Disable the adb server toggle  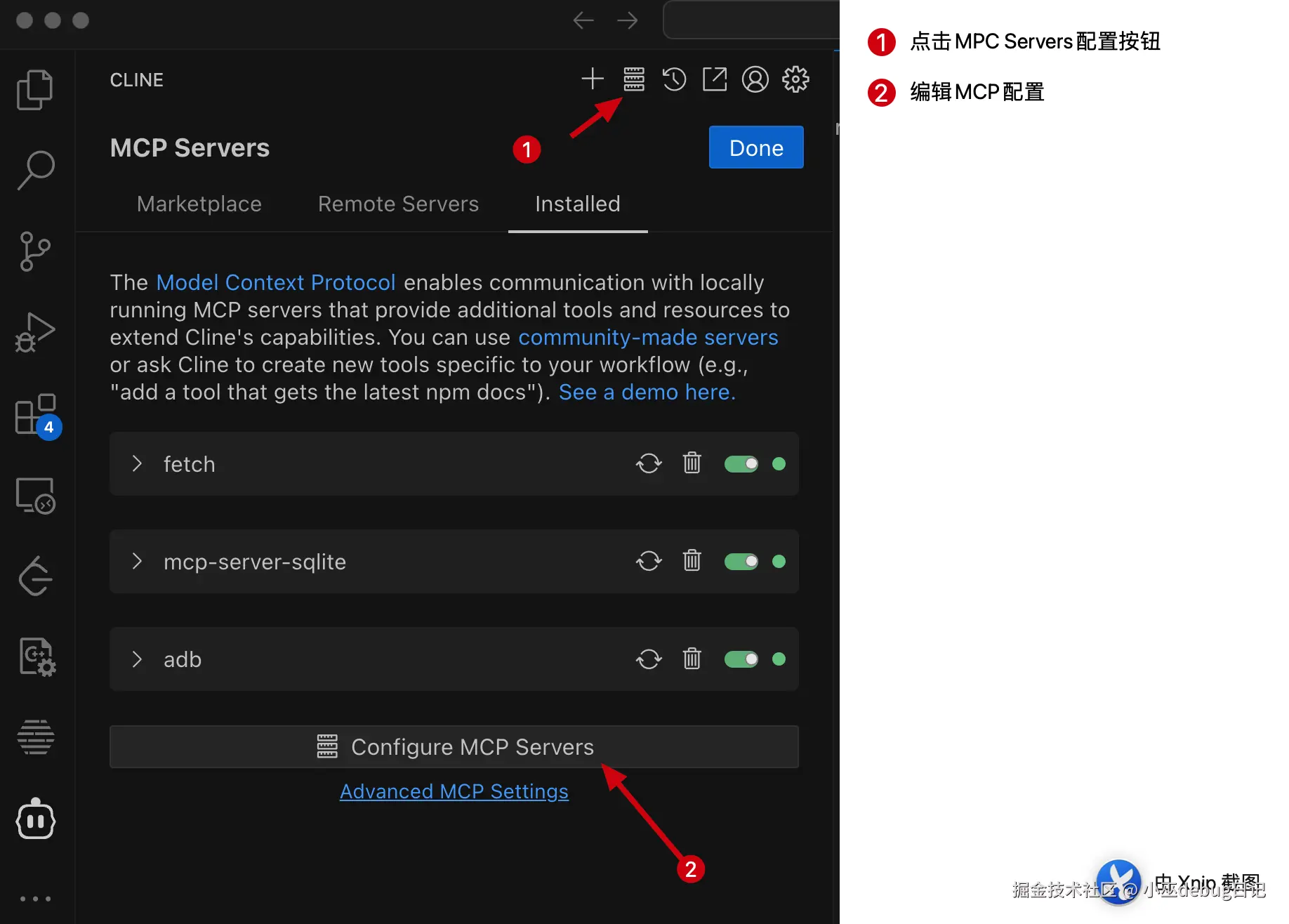(741, 659)
